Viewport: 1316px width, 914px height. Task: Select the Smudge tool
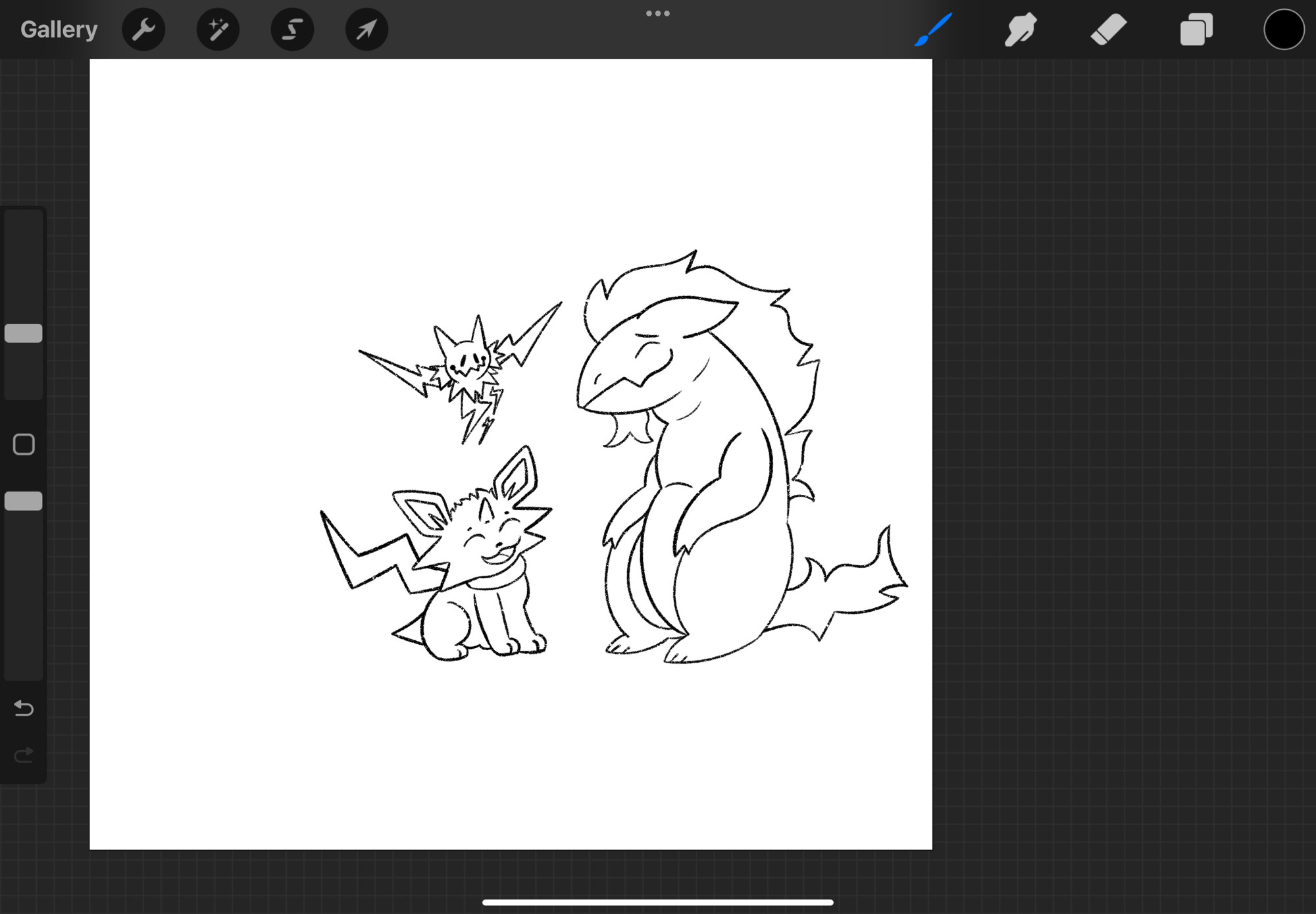click(x=1021, y=30)
